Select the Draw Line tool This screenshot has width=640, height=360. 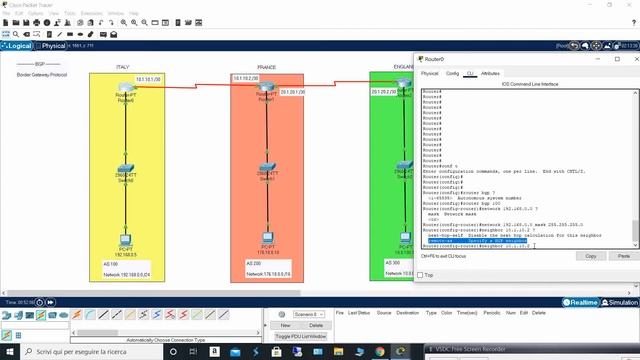tap(60, 34)
